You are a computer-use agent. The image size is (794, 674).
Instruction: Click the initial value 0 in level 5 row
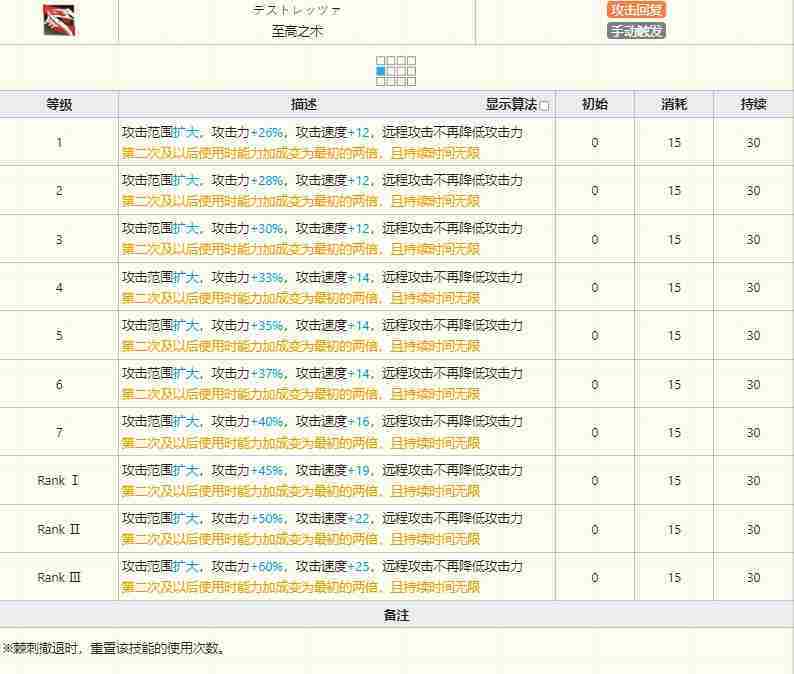[595, 335]
